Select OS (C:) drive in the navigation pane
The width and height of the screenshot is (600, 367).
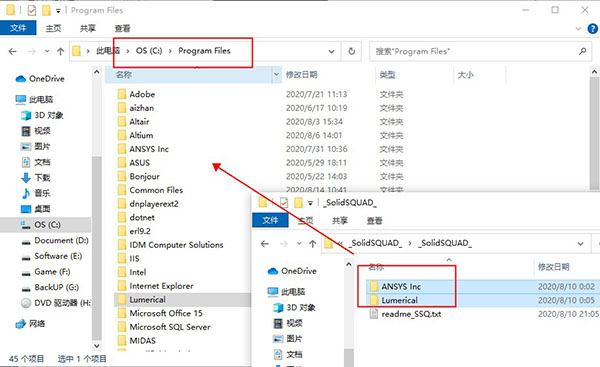tap(46, 225)
